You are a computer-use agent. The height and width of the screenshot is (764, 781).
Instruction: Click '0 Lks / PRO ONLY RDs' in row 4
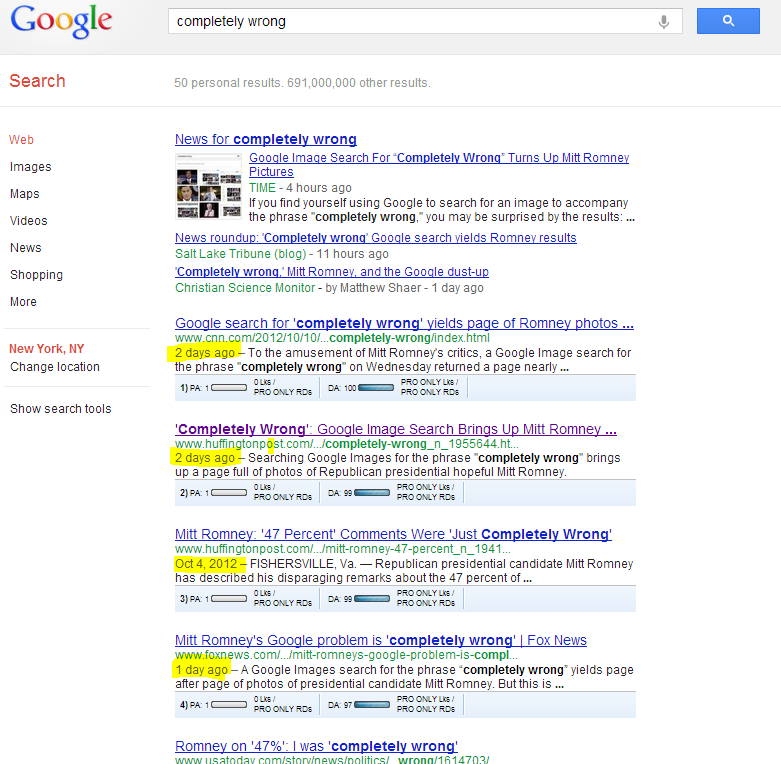282,704
